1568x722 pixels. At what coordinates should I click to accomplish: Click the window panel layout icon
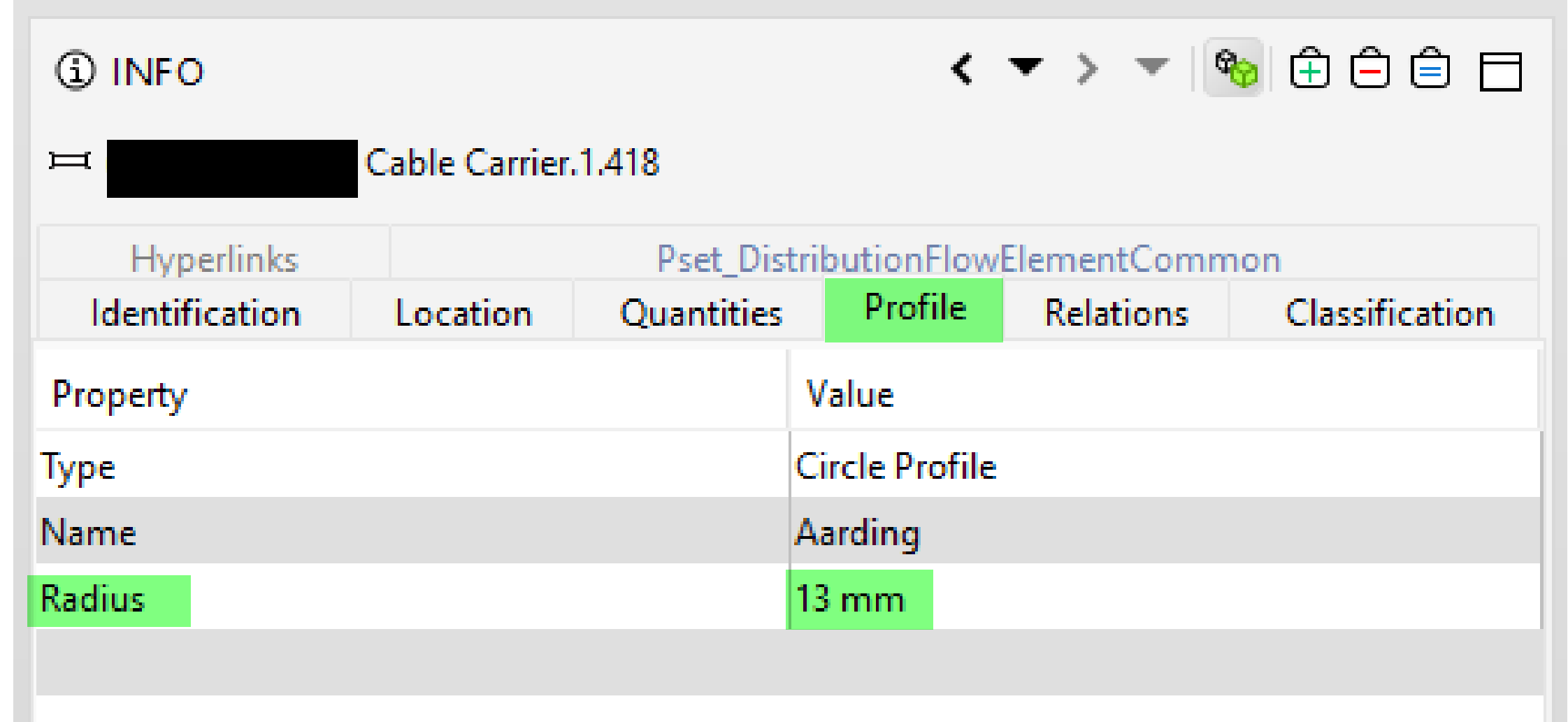coord(1500,71)
